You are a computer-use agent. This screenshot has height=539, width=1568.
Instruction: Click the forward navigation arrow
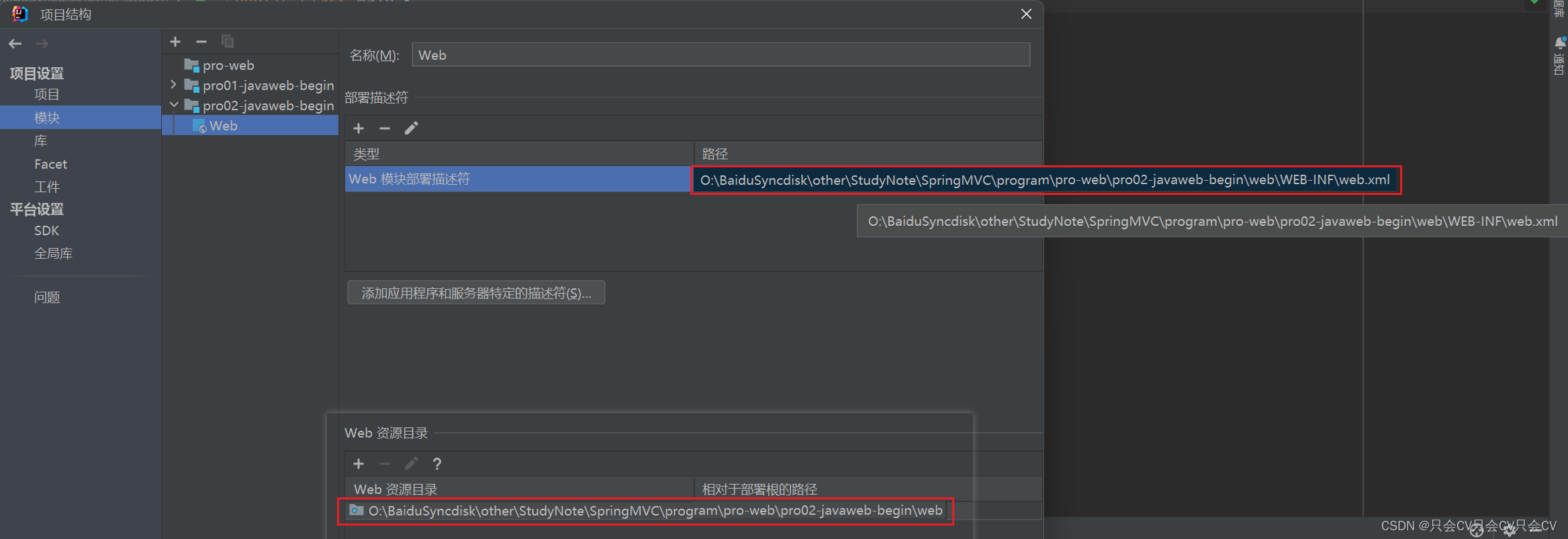[42, 44]
